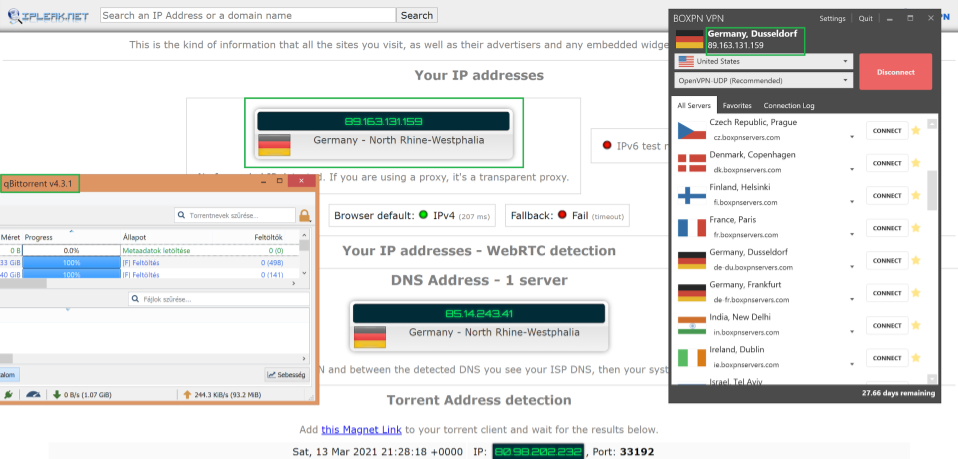The image size is (958, 459).
Task: Click the IP address or domain search field
Action: (248, 15)
